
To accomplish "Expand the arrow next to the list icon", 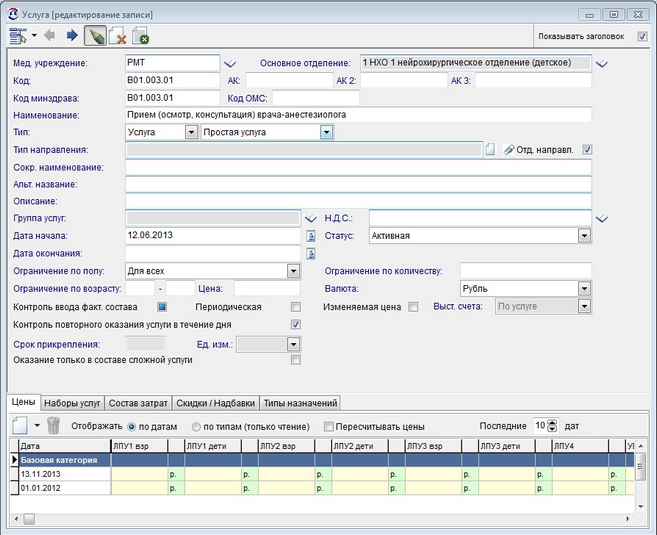I will [34, 36].
